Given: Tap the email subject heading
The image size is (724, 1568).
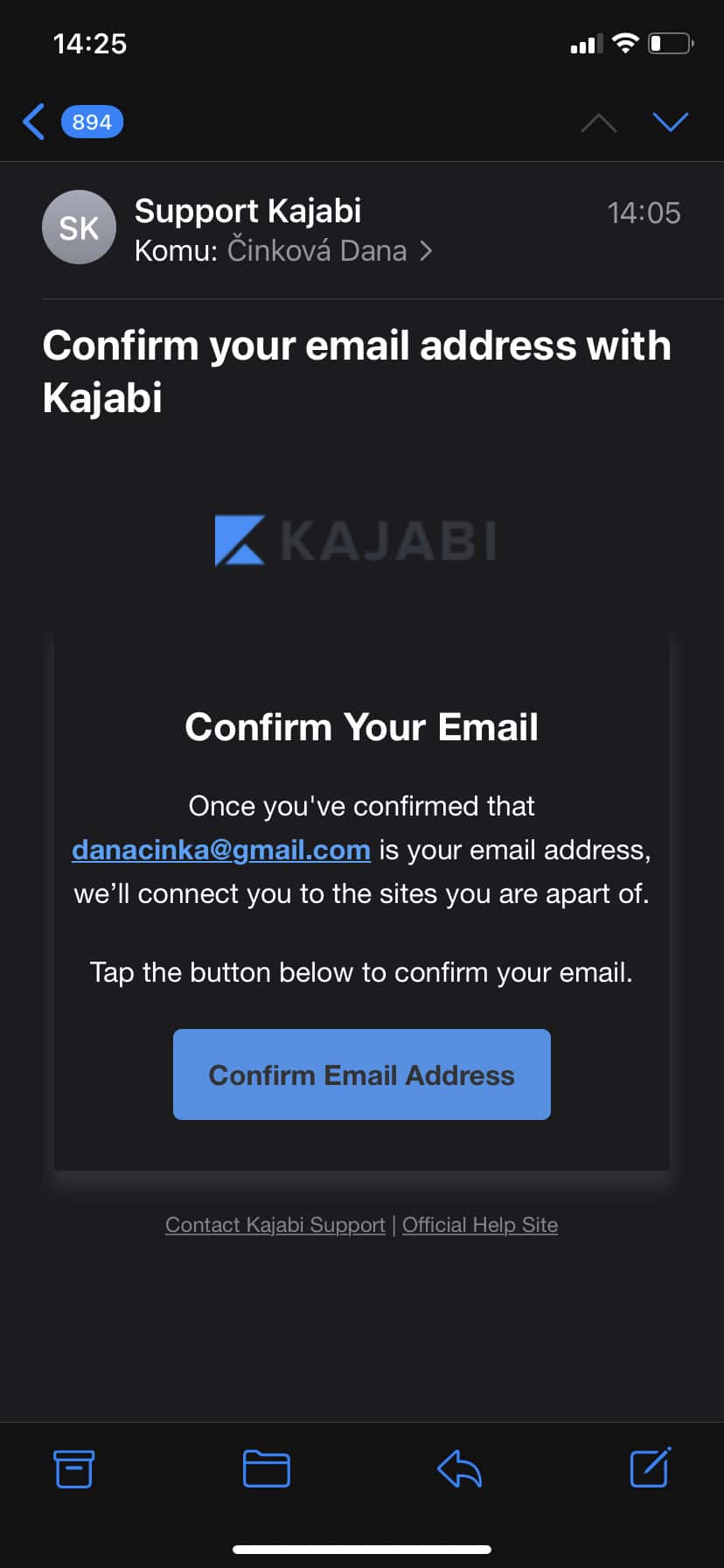Looking at the screenshot, I should pyautogui.click(x=357, y=371).
